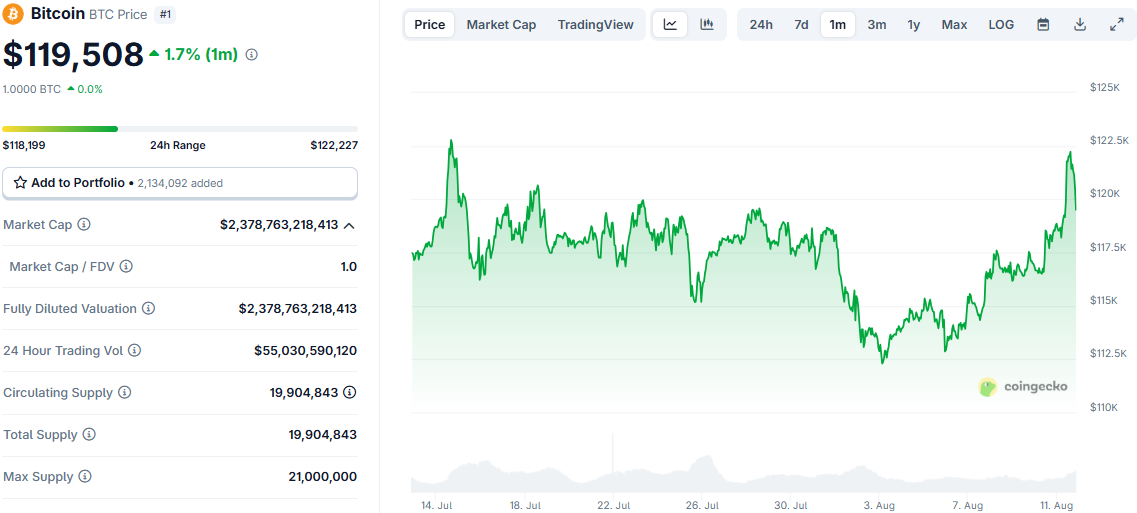The image size is (1137, 513).
Task: Click the $118,199 range low value
Action: pos(24,145)
